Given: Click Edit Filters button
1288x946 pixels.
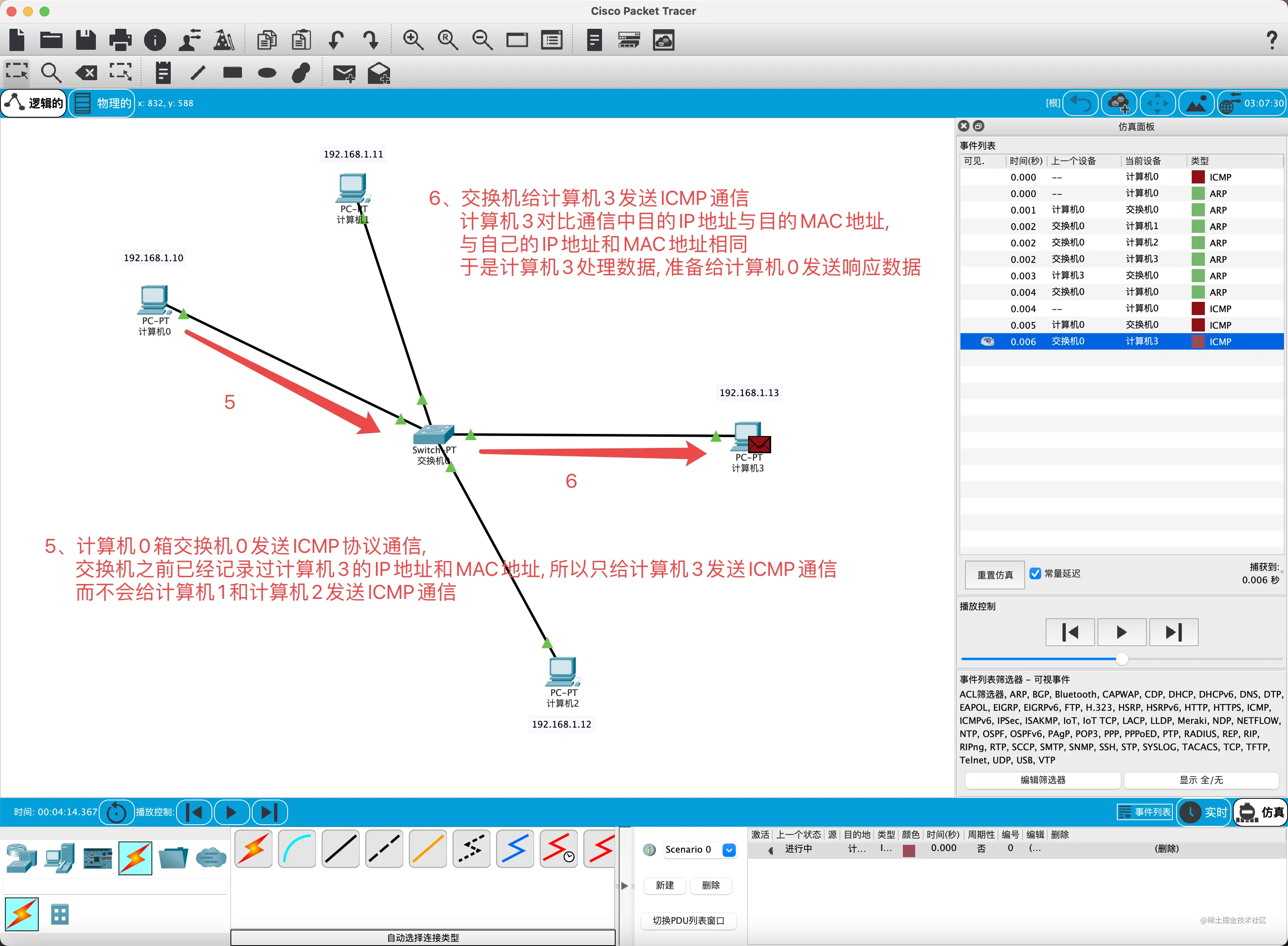Looking at the screenshot, I should (1043, 780).
